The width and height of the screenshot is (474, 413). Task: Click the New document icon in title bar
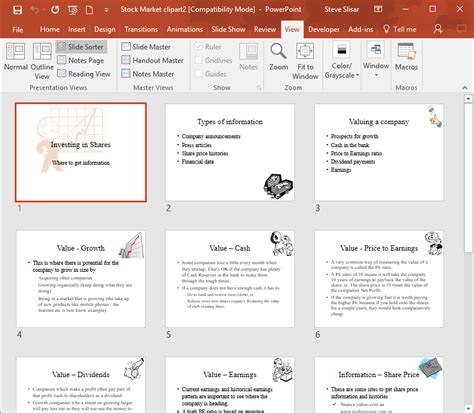(89, 10)
